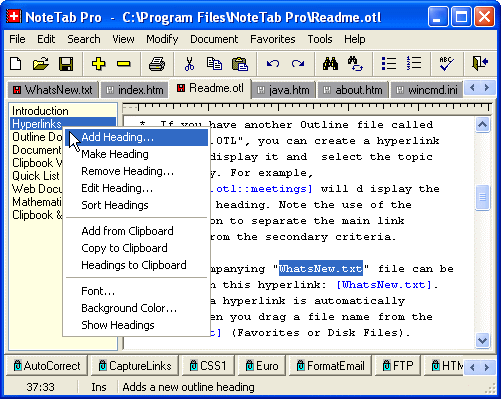
Task: Open the AutoCorrect clipbook library
Action: coord(47,366)
